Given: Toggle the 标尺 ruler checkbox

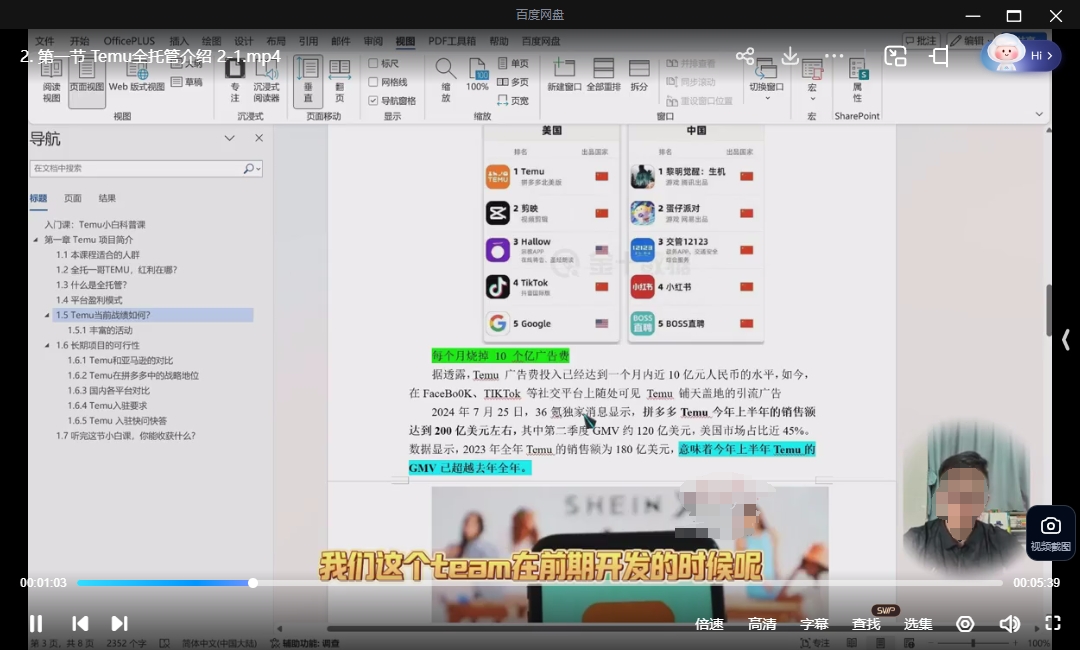Looking at the screenshot, I should coord(373,63).
